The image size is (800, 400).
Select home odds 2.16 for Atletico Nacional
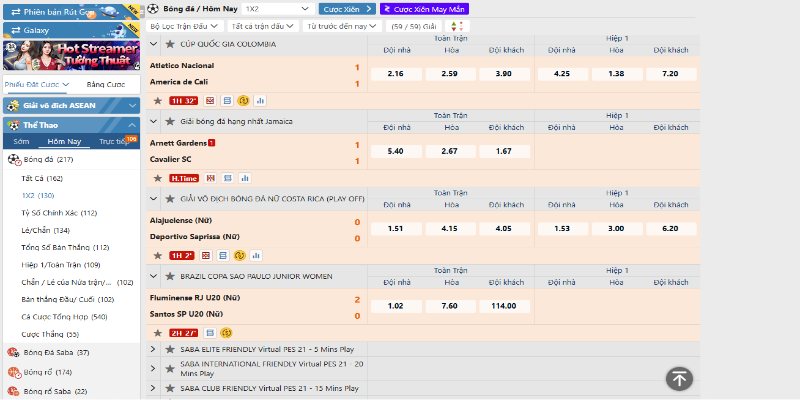click(x=395, y=73)
